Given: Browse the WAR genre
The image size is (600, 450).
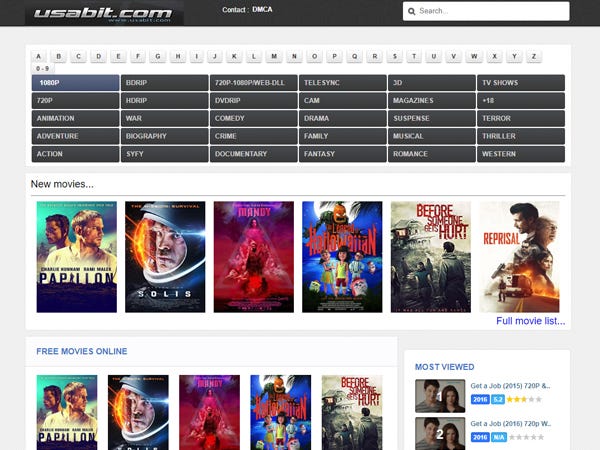Looking at the screenshot, I should (x=165, y=118).
